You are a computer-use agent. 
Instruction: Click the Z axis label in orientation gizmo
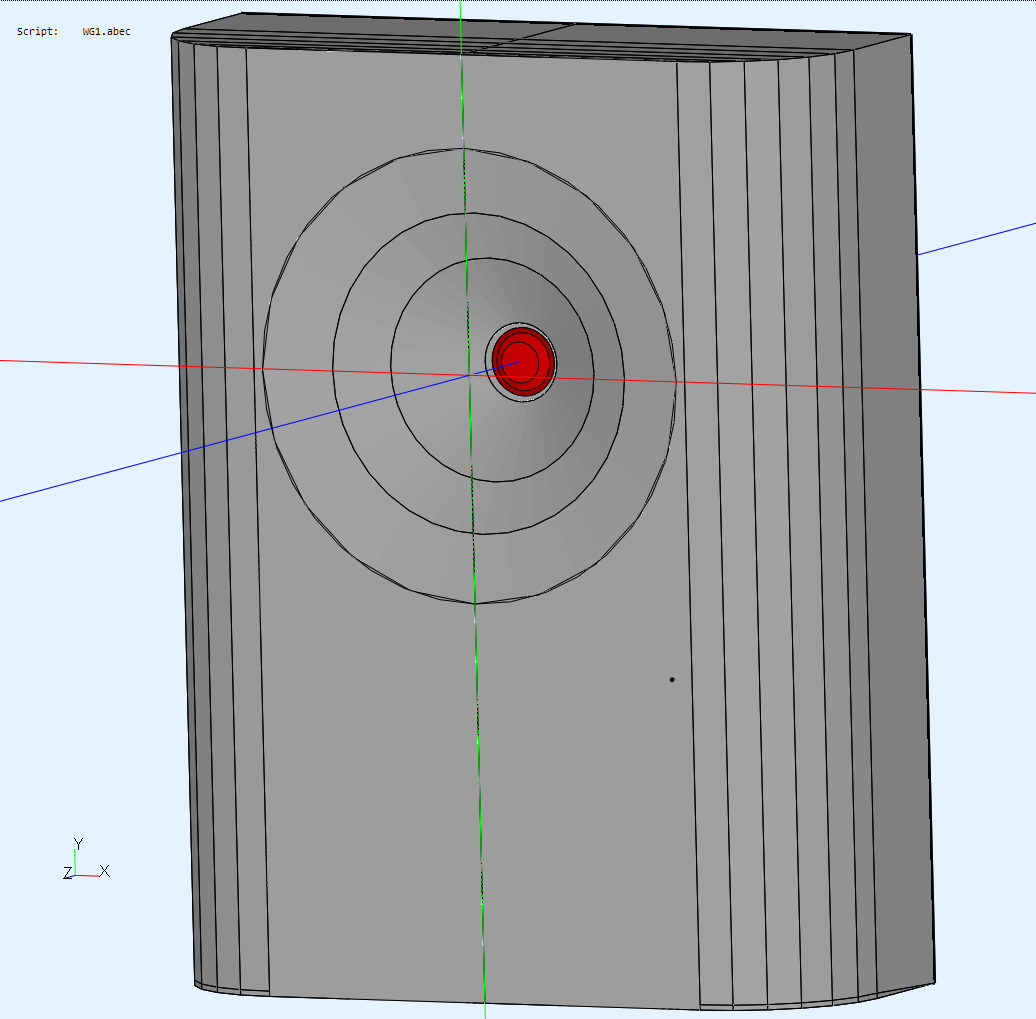pyautogui.click(x=67, y=874)
